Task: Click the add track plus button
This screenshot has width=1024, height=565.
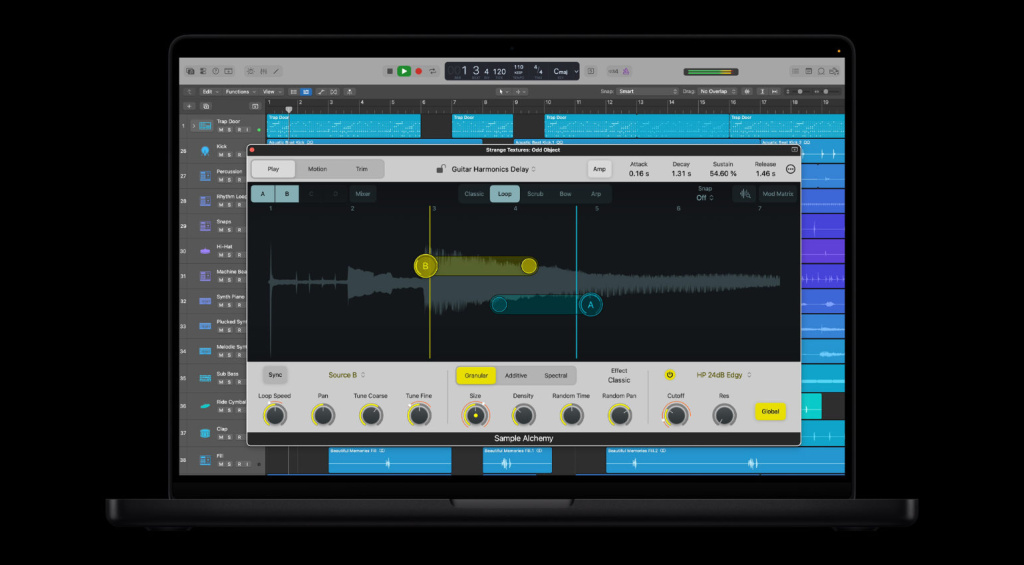Action: 189,106
